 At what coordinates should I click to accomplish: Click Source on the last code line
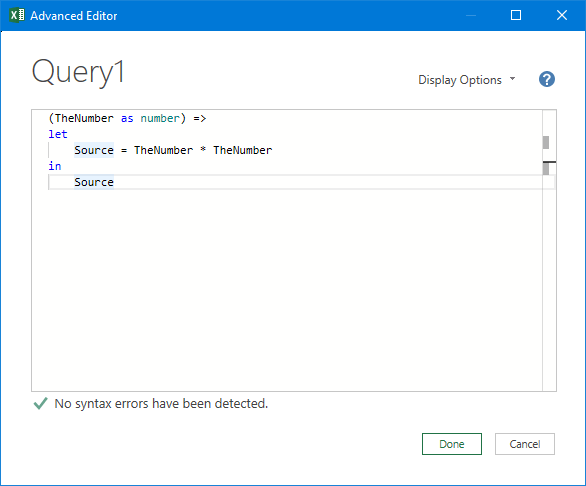(x=94, y=182)
